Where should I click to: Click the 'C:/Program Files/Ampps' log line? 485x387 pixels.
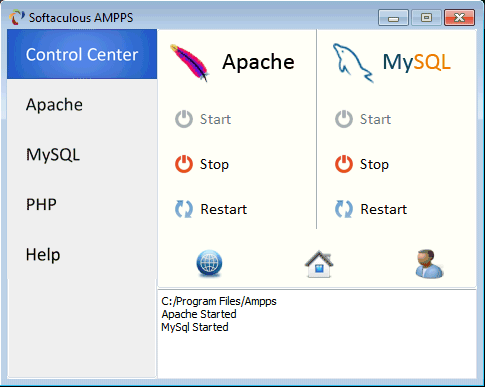219,301
